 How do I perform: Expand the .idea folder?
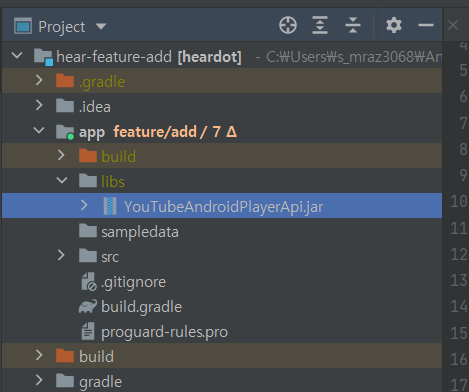click(39, 105)
